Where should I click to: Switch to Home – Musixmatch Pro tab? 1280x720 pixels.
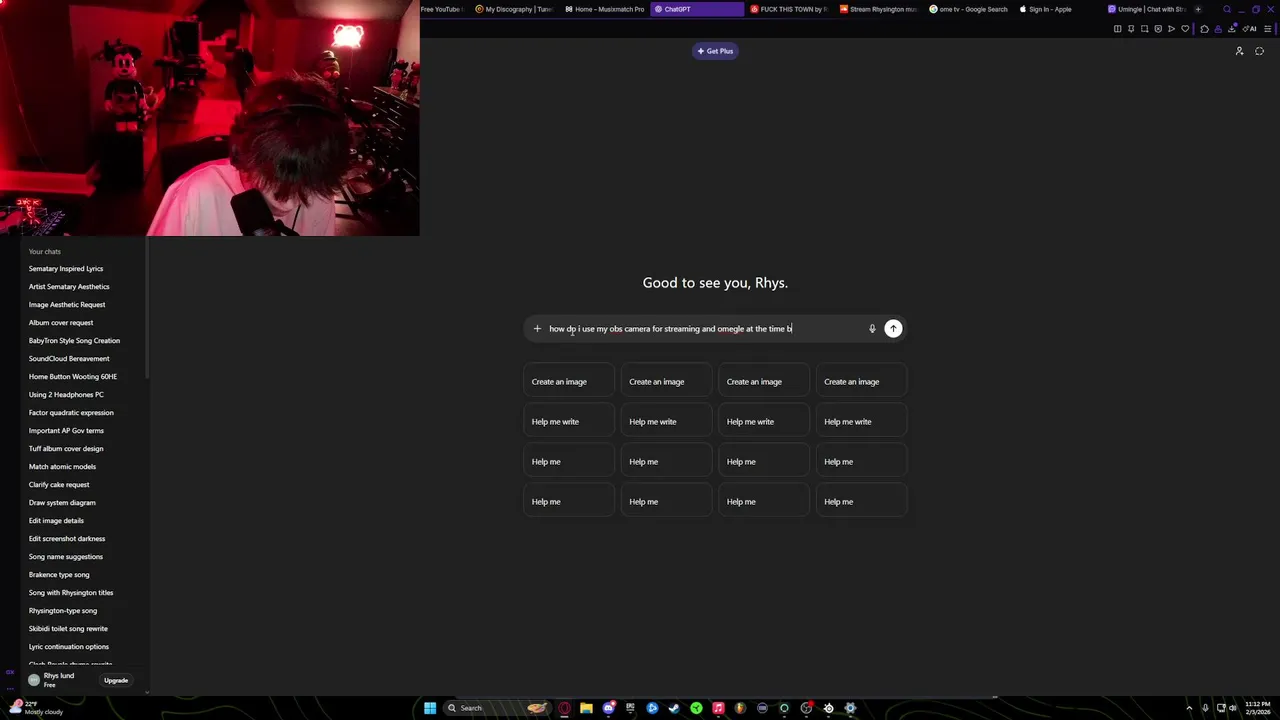(x=604, y=9)
